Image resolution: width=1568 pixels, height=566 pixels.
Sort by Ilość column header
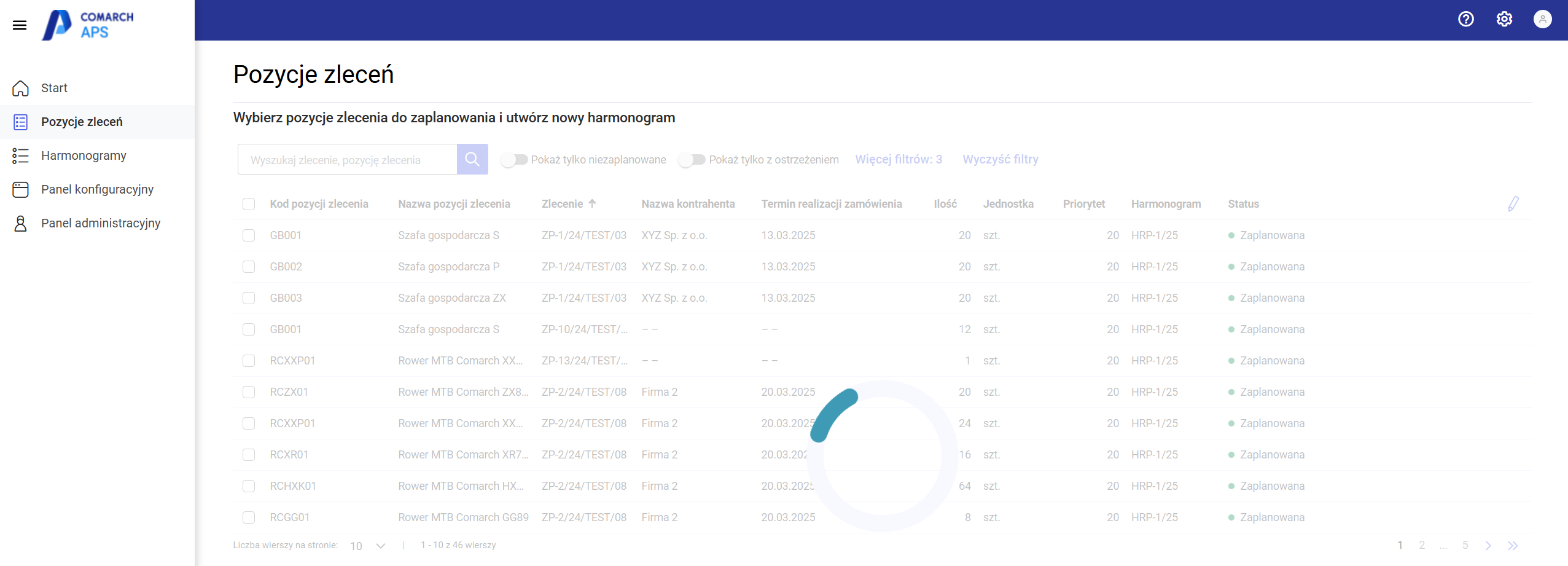pyautogui.click(x=945, y=204)
